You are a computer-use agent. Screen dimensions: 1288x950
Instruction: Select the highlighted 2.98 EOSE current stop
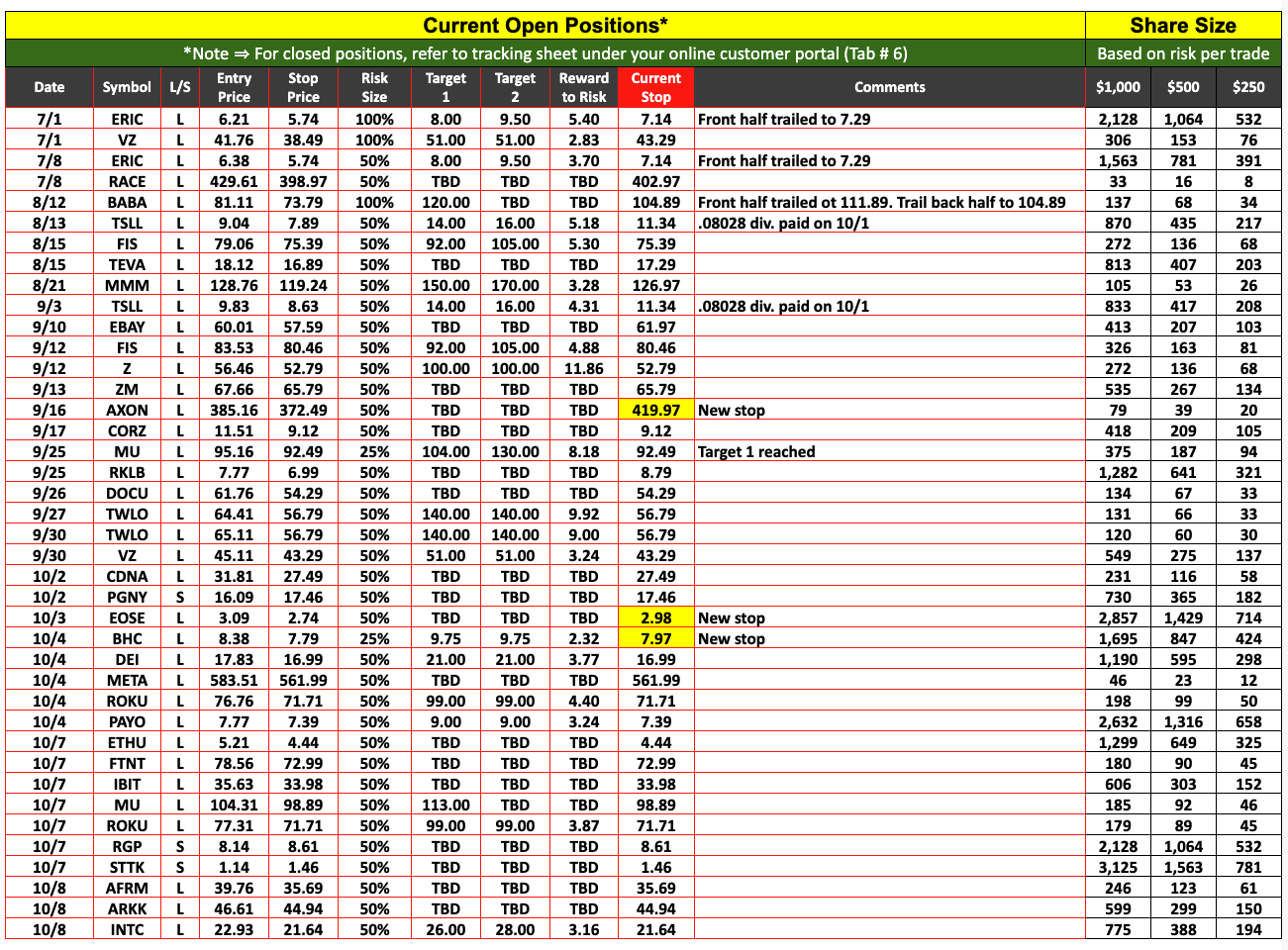[x=655, y=617]
